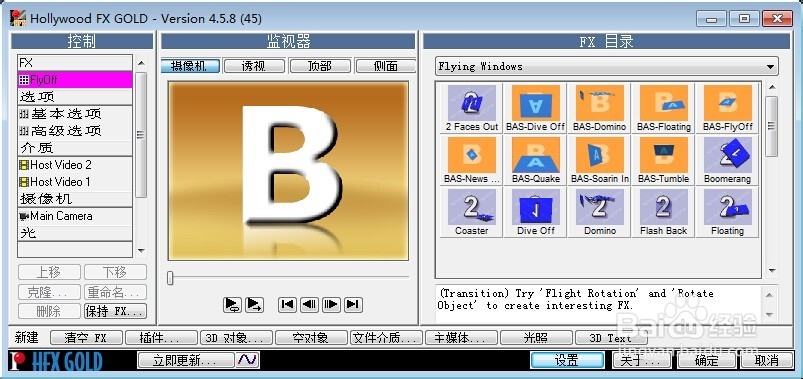
Task: Select the 2 Faces Out effect thumbnail
Action: point(472,108)
